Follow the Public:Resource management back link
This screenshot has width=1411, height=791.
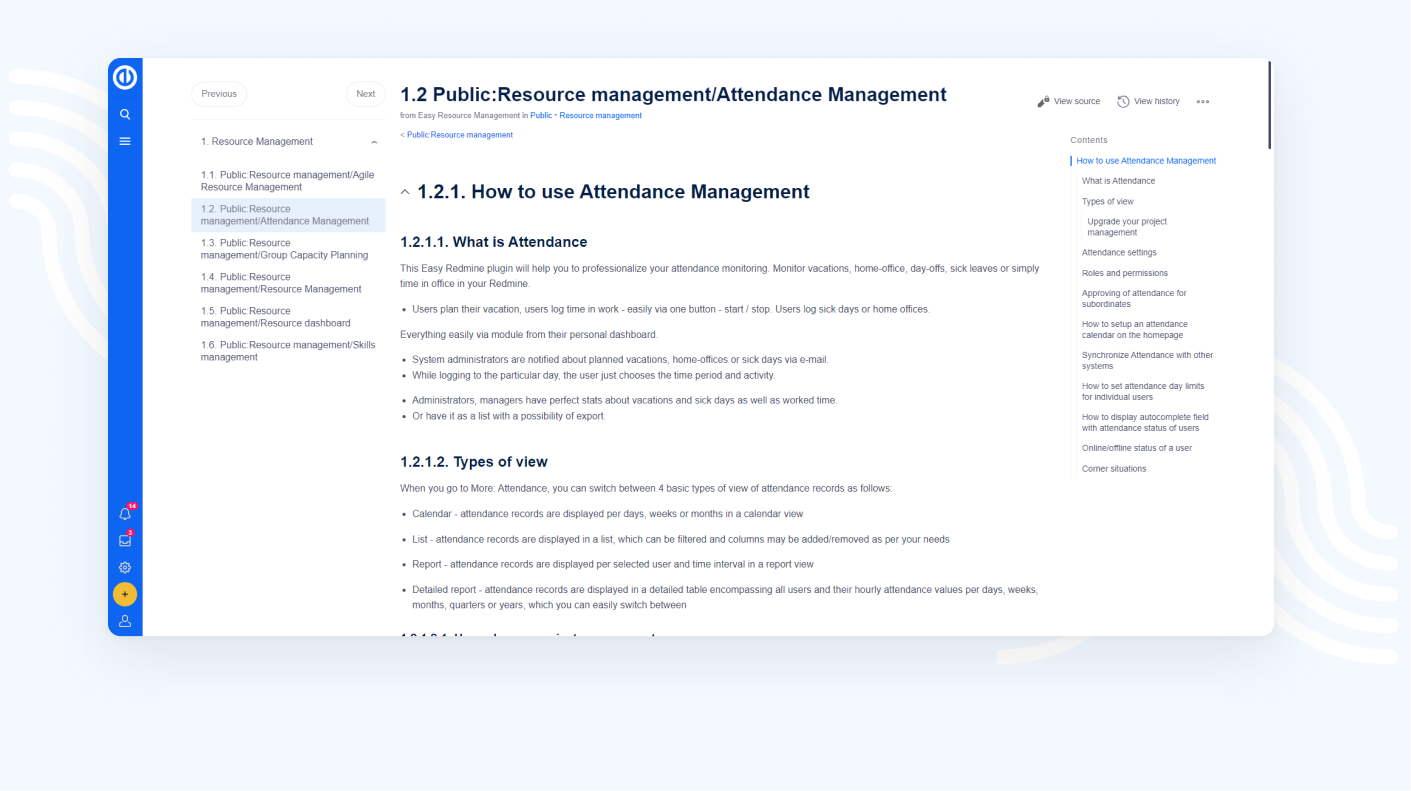click(457, 135)
